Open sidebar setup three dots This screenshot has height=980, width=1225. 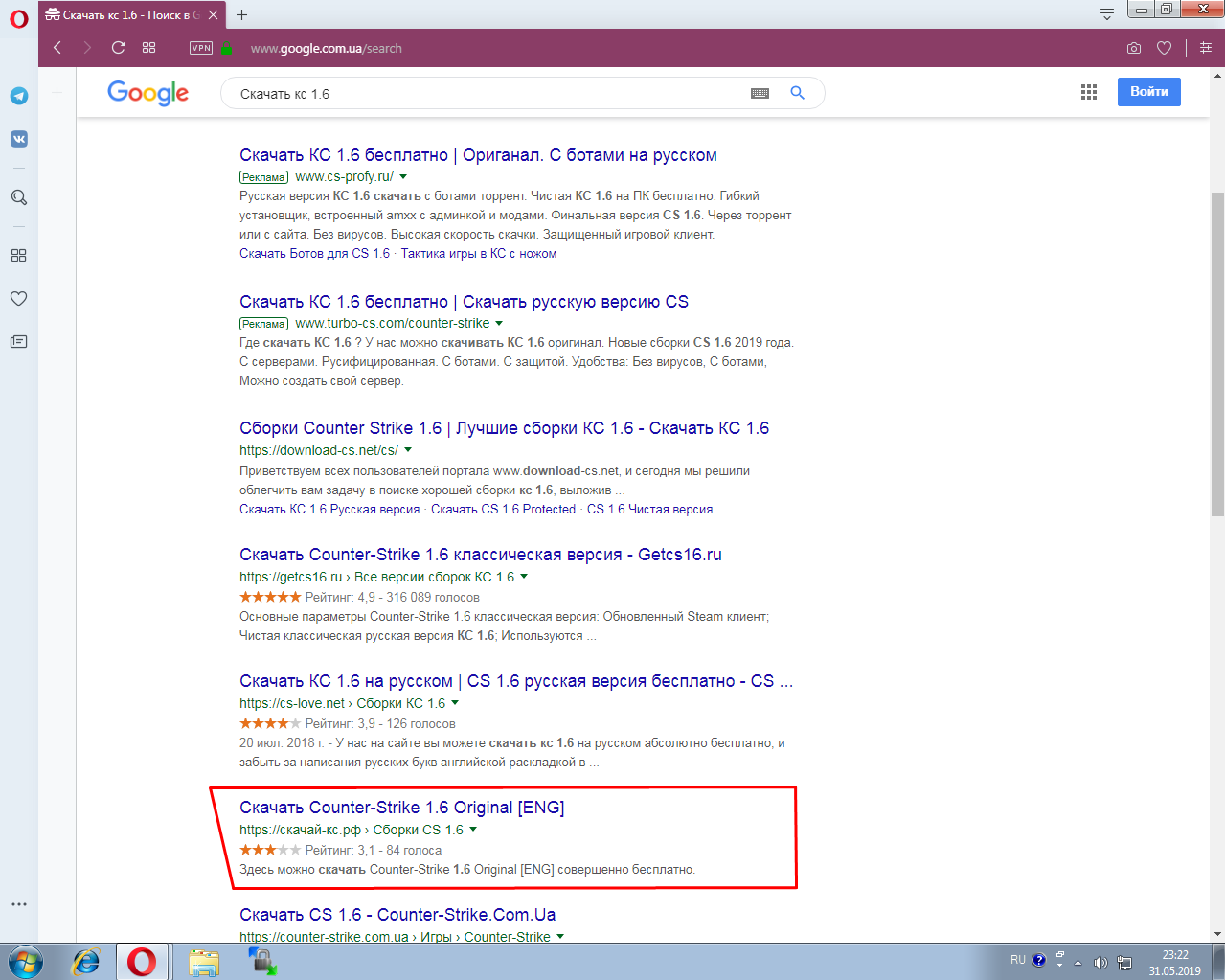point(18,904)
